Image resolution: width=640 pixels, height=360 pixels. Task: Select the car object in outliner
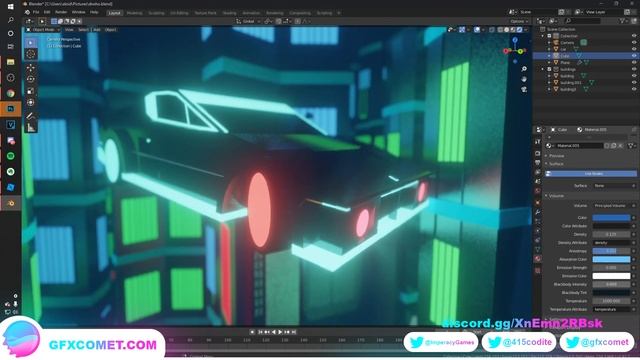[563, 49]
